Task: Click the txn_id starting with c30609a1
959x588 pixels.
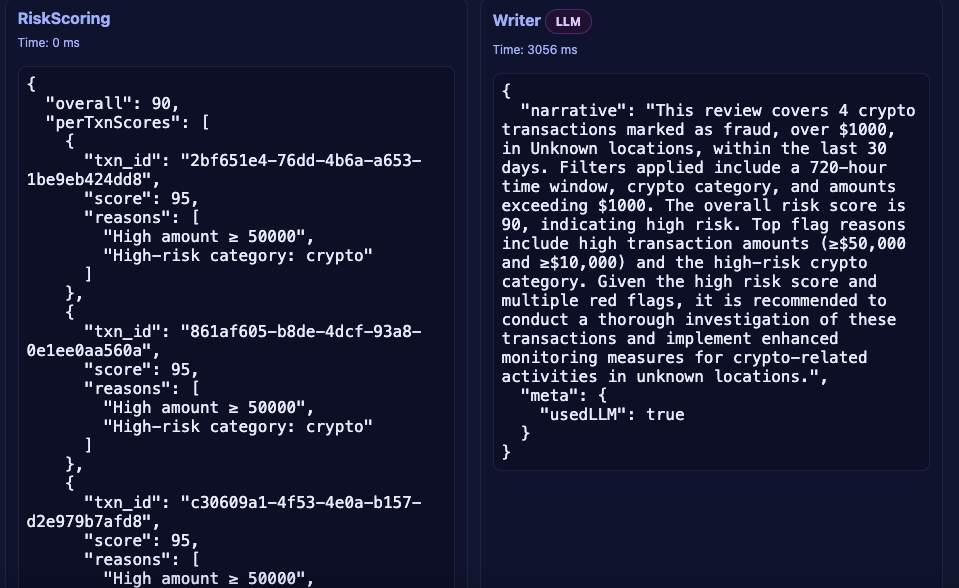Action: click(x=300, y=502)
